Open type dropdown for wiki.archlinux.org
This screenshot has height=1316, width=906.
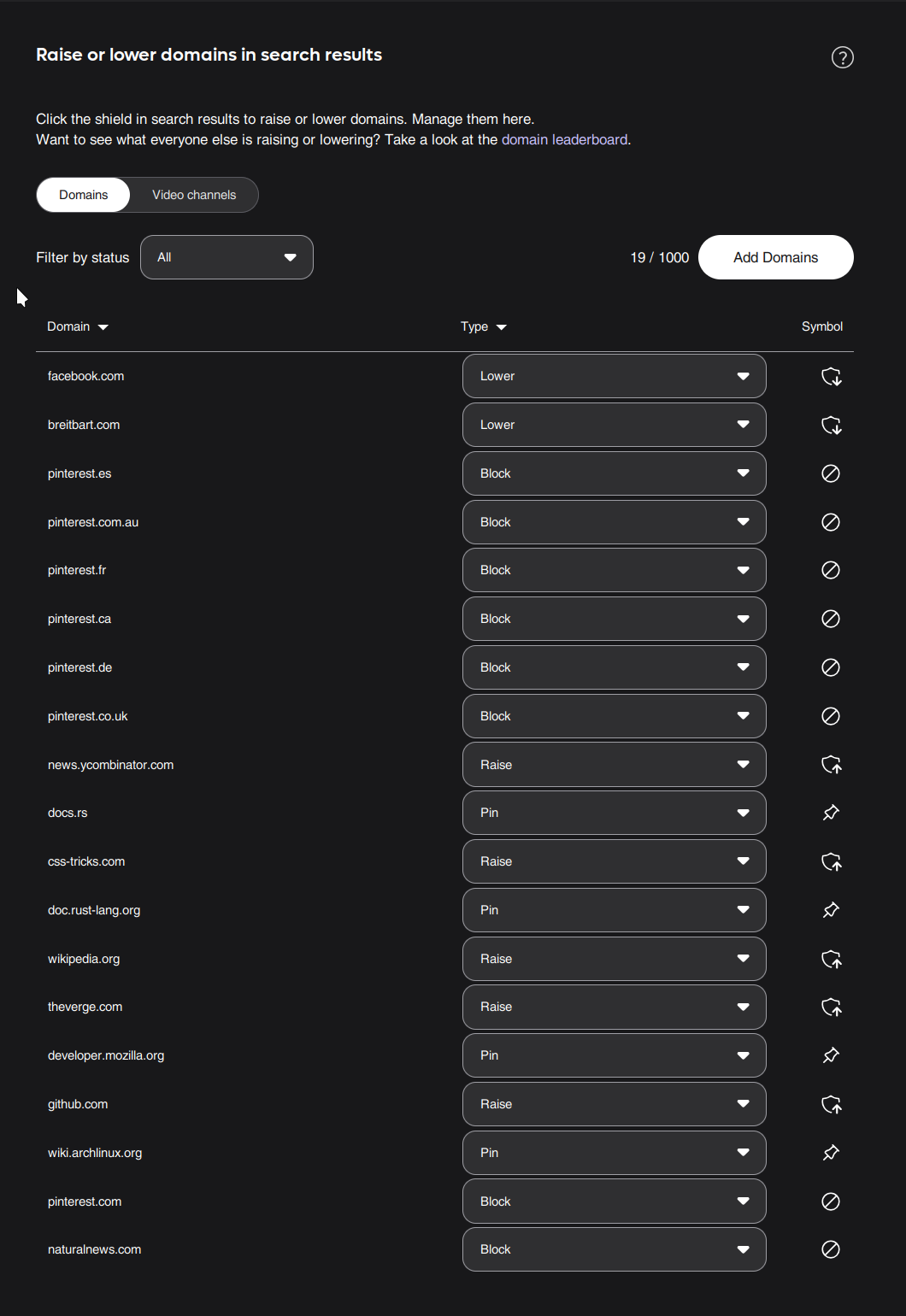614,1153
